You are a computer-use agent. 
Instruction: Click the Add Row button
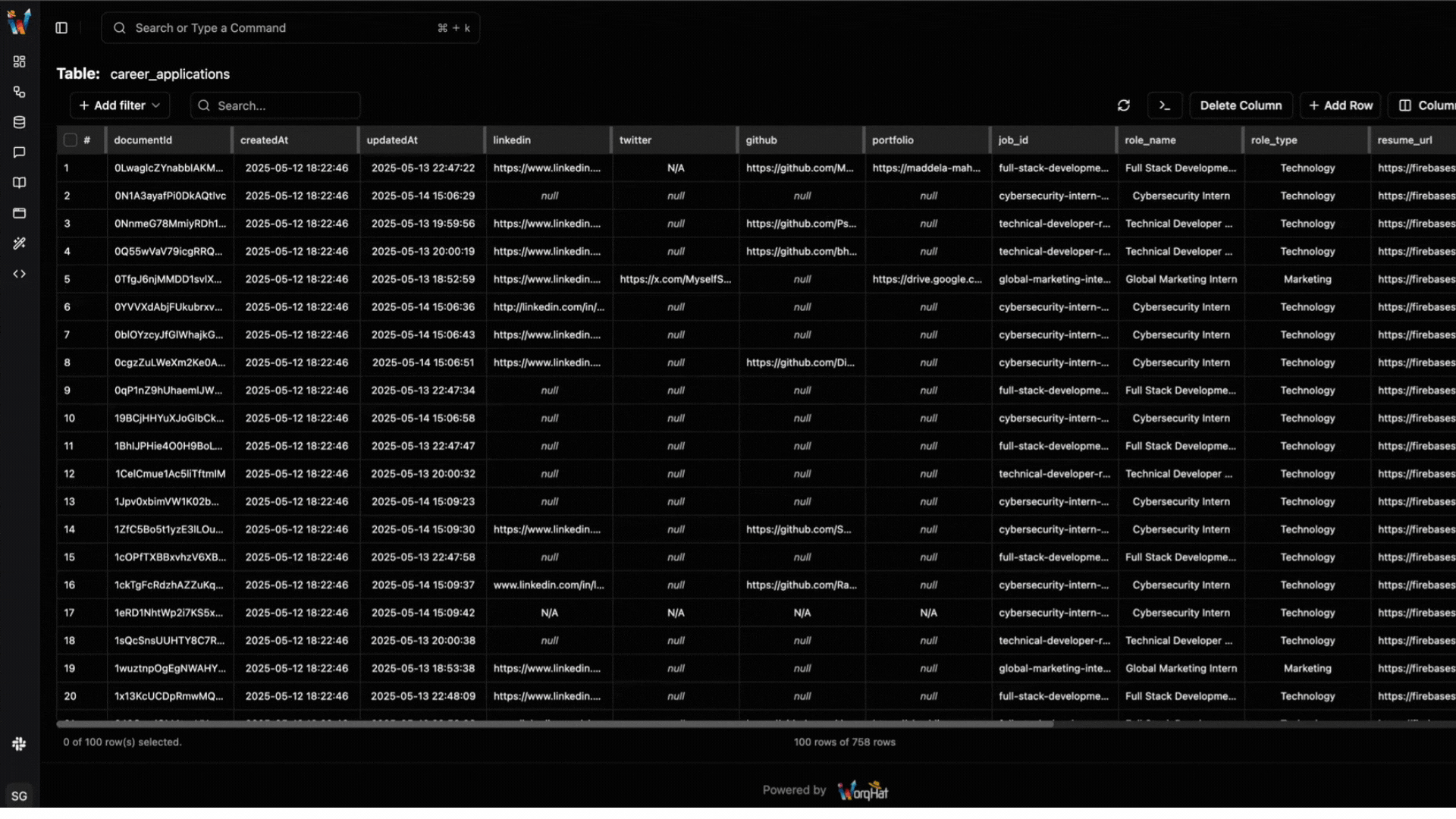(1340, 105)
